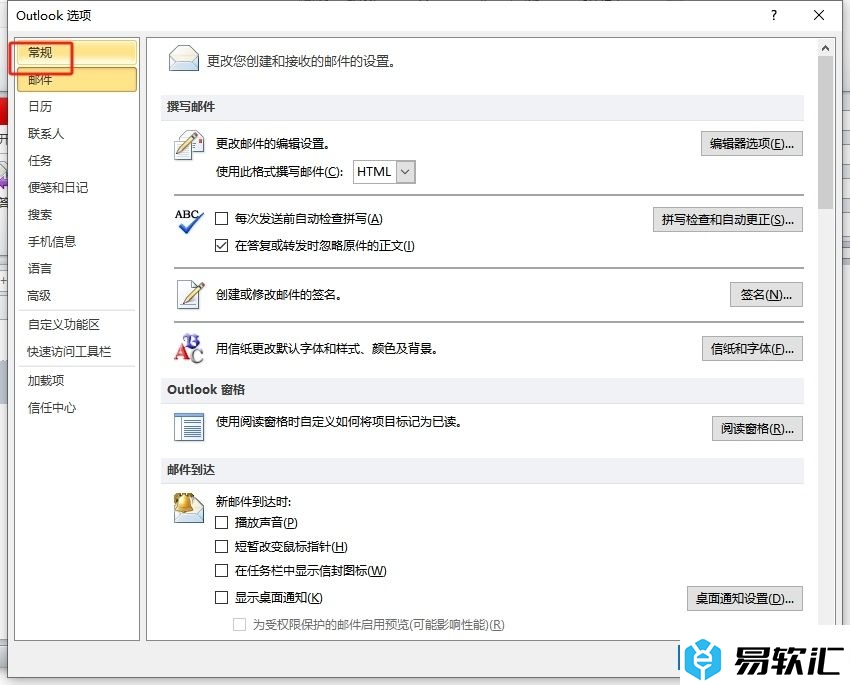Click the help question mark icon
Screen dimensions: 850x685
click(x=774, y=15)
